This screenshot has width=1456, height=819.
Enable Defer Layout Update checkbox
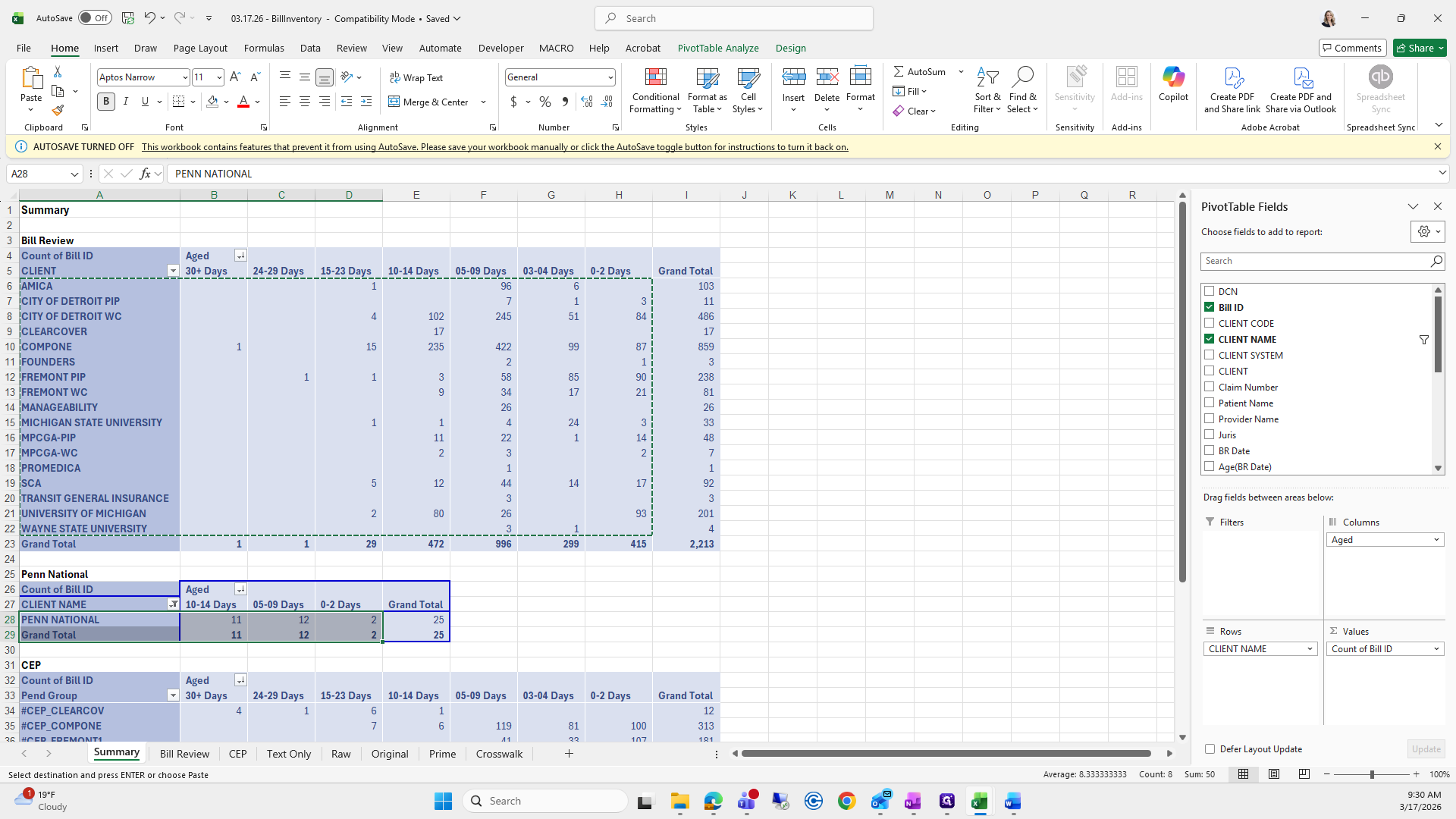pos(1210,749)
